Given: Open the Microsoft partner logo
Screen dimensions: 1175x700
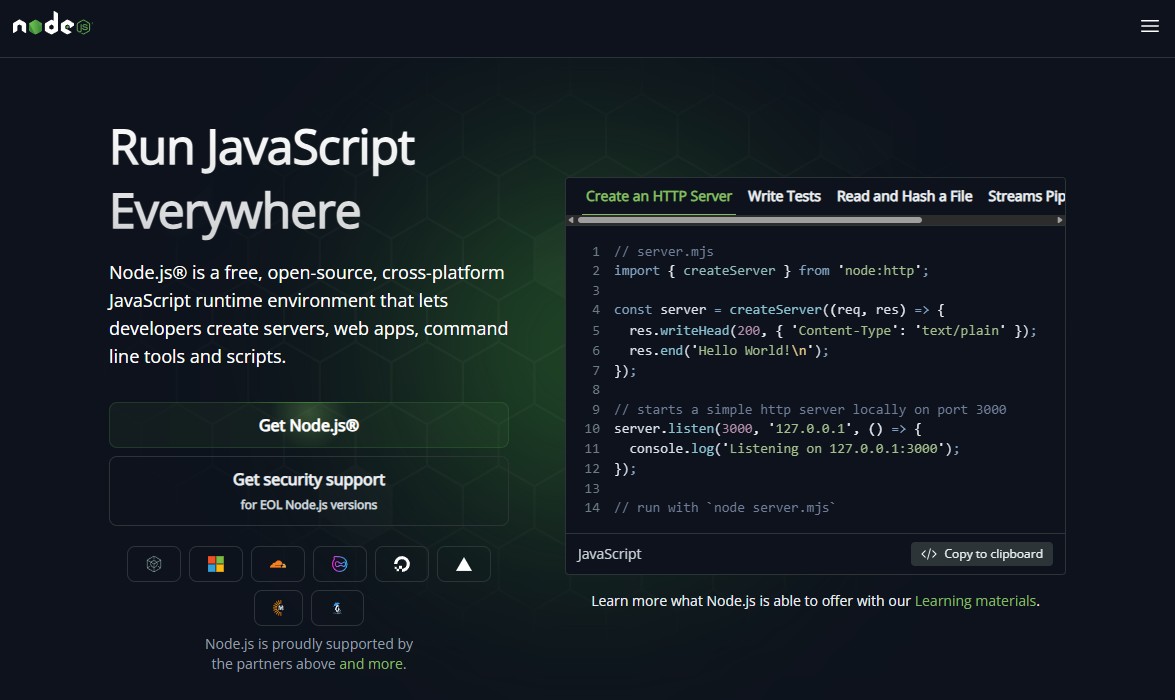Looking at the screenshot, I should tap(216, 564).
